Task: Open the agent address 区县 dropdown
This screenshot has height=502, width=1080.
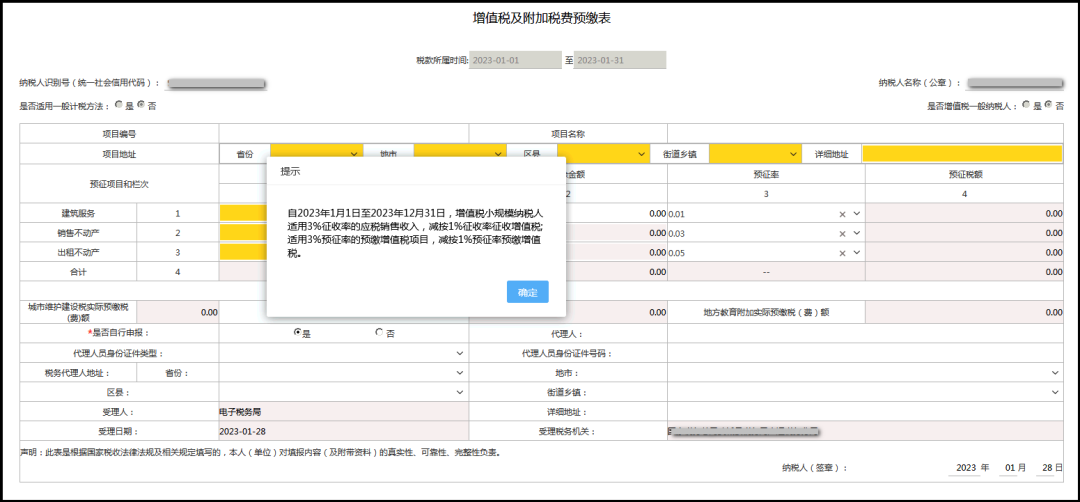Action: pyautogui.click(x=344, y=392)
